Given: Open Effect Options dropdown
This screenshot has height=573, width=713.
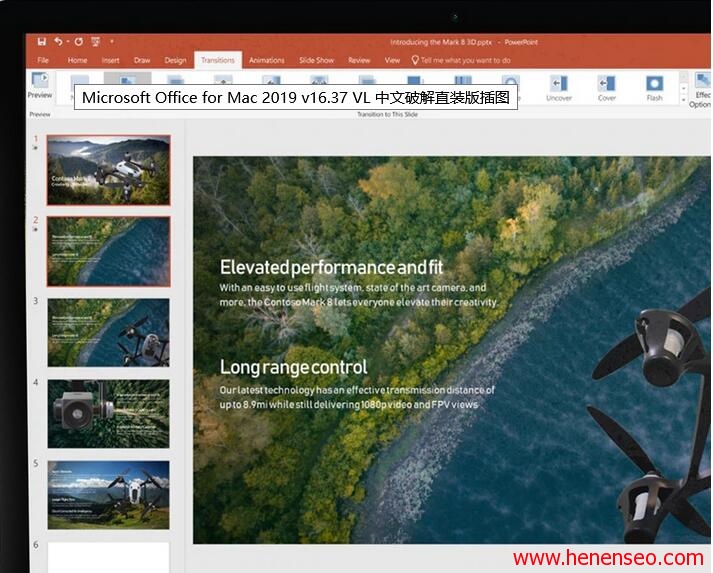Looking at the screenshot, I should pyautogui.click(x=701, y=90).
